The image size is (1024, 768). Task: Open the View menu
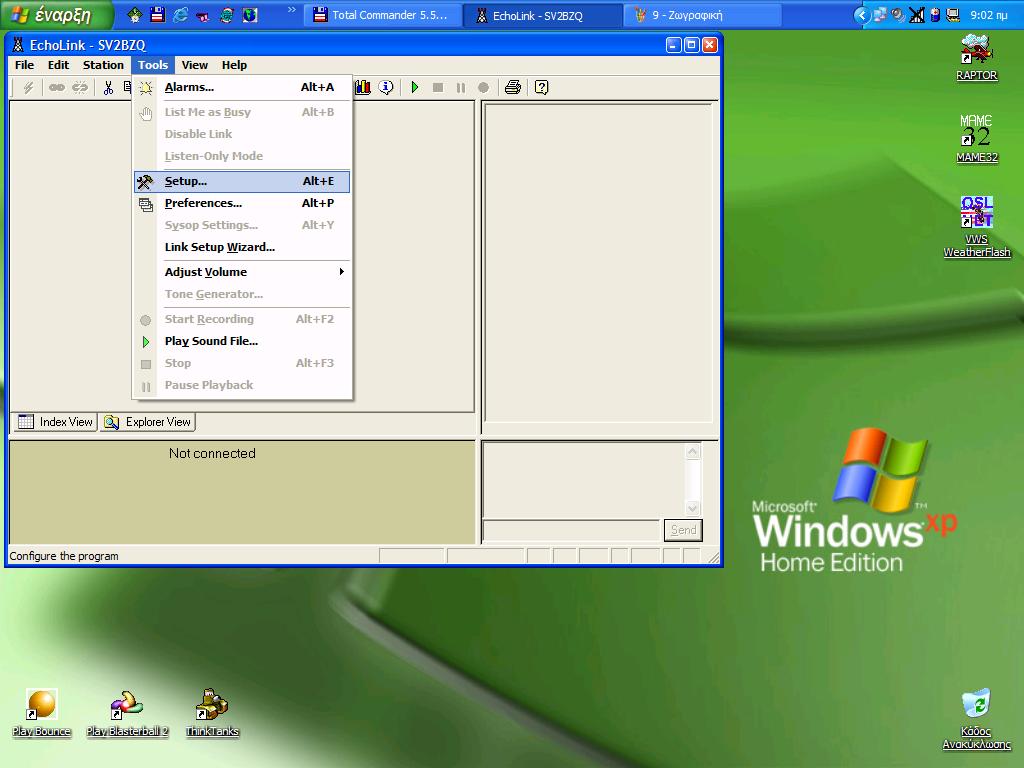tap(195, 65)
